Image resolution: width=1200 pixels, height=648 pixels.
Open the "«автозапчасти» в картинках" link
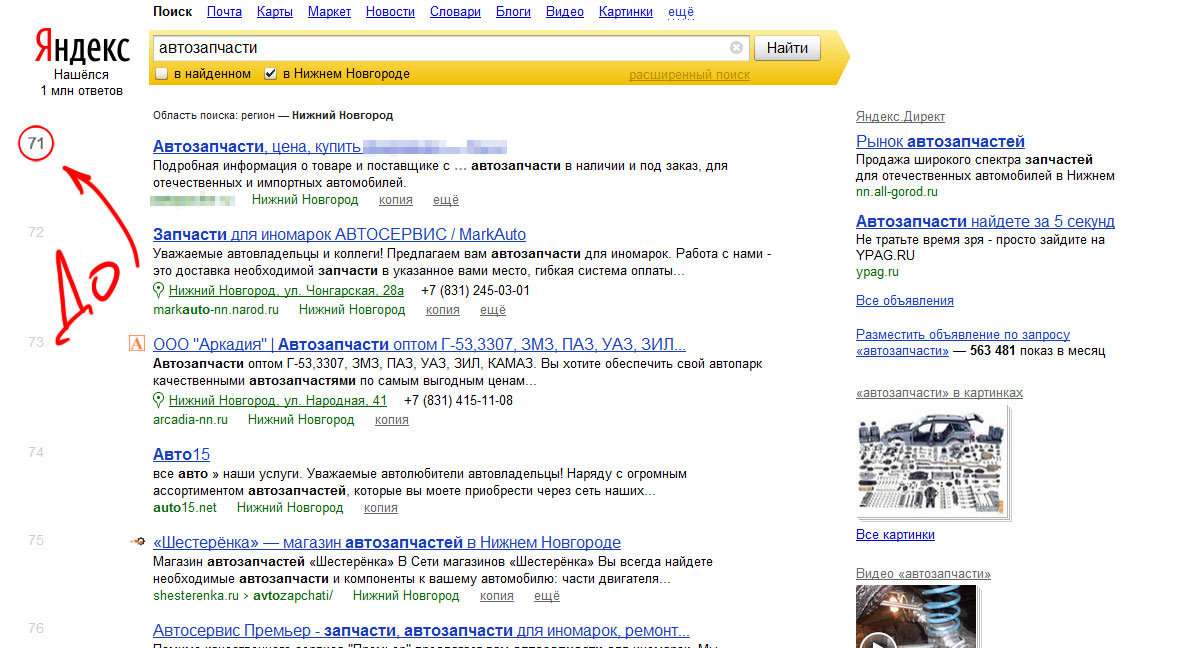point(939,393)
